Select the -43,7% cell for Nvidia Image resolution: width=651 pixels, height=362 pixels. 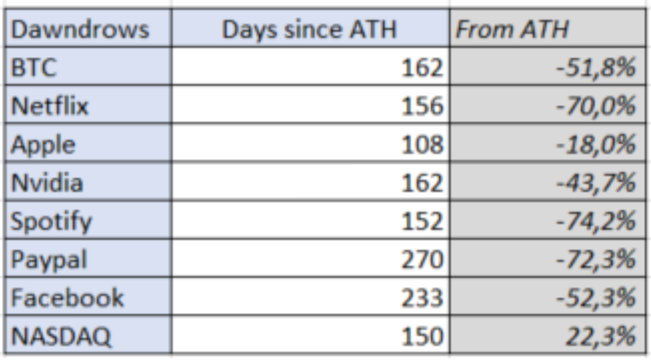(x=548, y=182)
